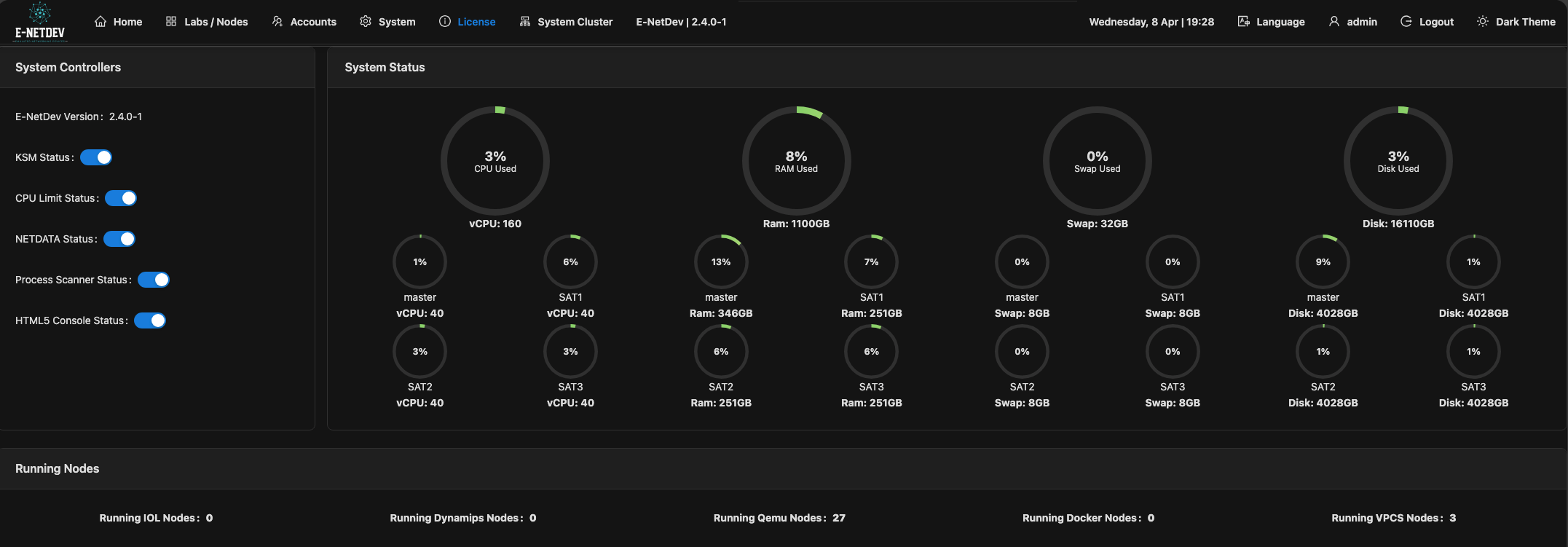Click the 8% RAM Used gauge
This screenshot has width=1568, height=547.
click(796, 161)
